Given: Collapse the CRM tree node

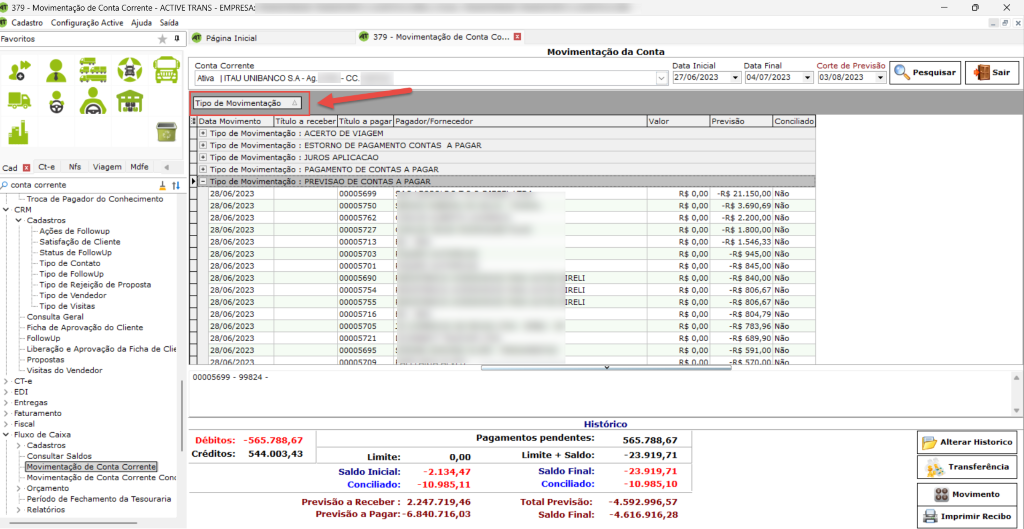Looking at the screenshot, I should pyautogui.click(x=7, y=210).
